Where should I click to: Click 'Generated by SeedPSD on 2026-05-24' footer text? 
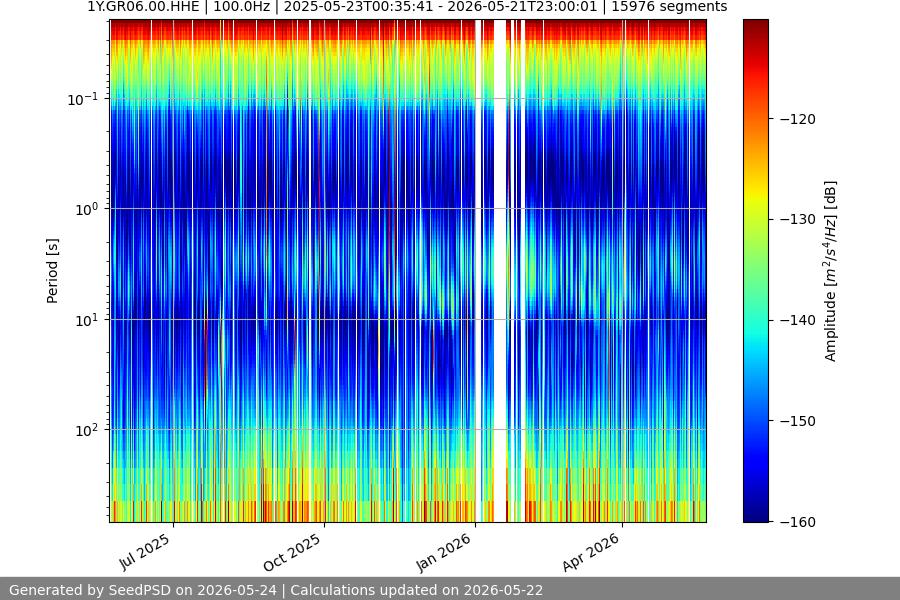143,590
